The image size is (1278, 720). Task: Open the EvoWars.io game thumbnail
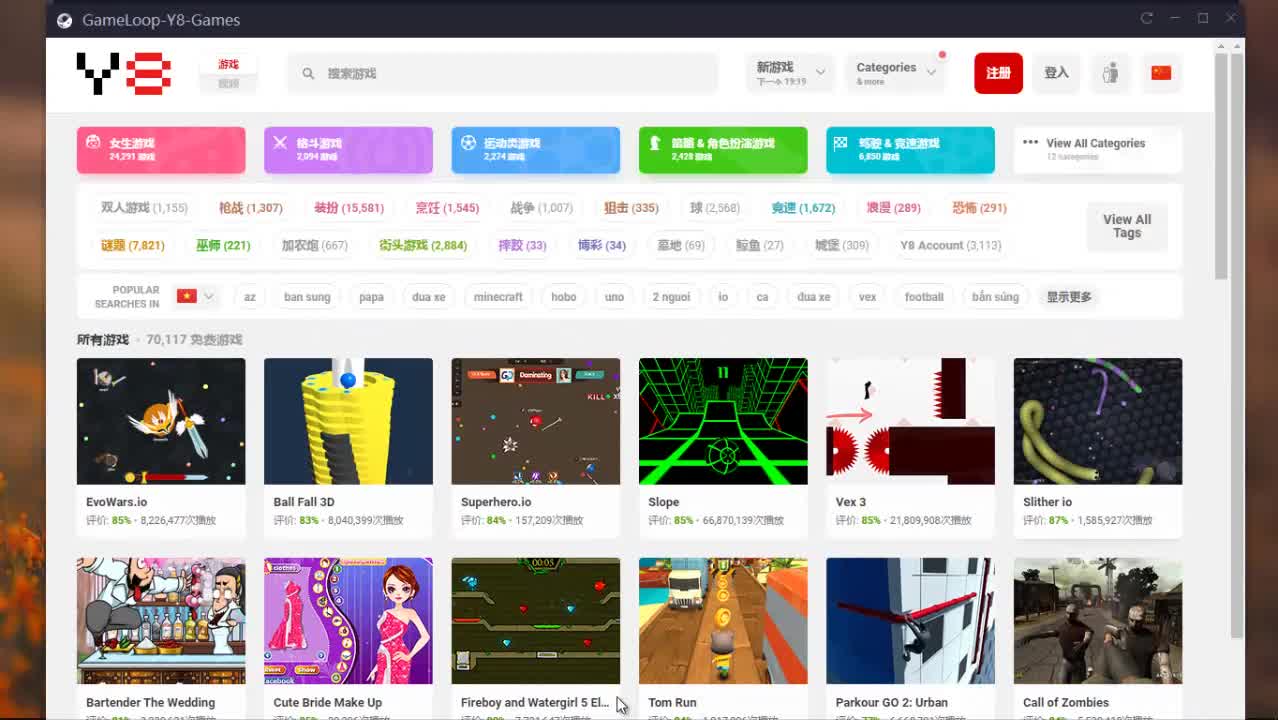(161, 421)
